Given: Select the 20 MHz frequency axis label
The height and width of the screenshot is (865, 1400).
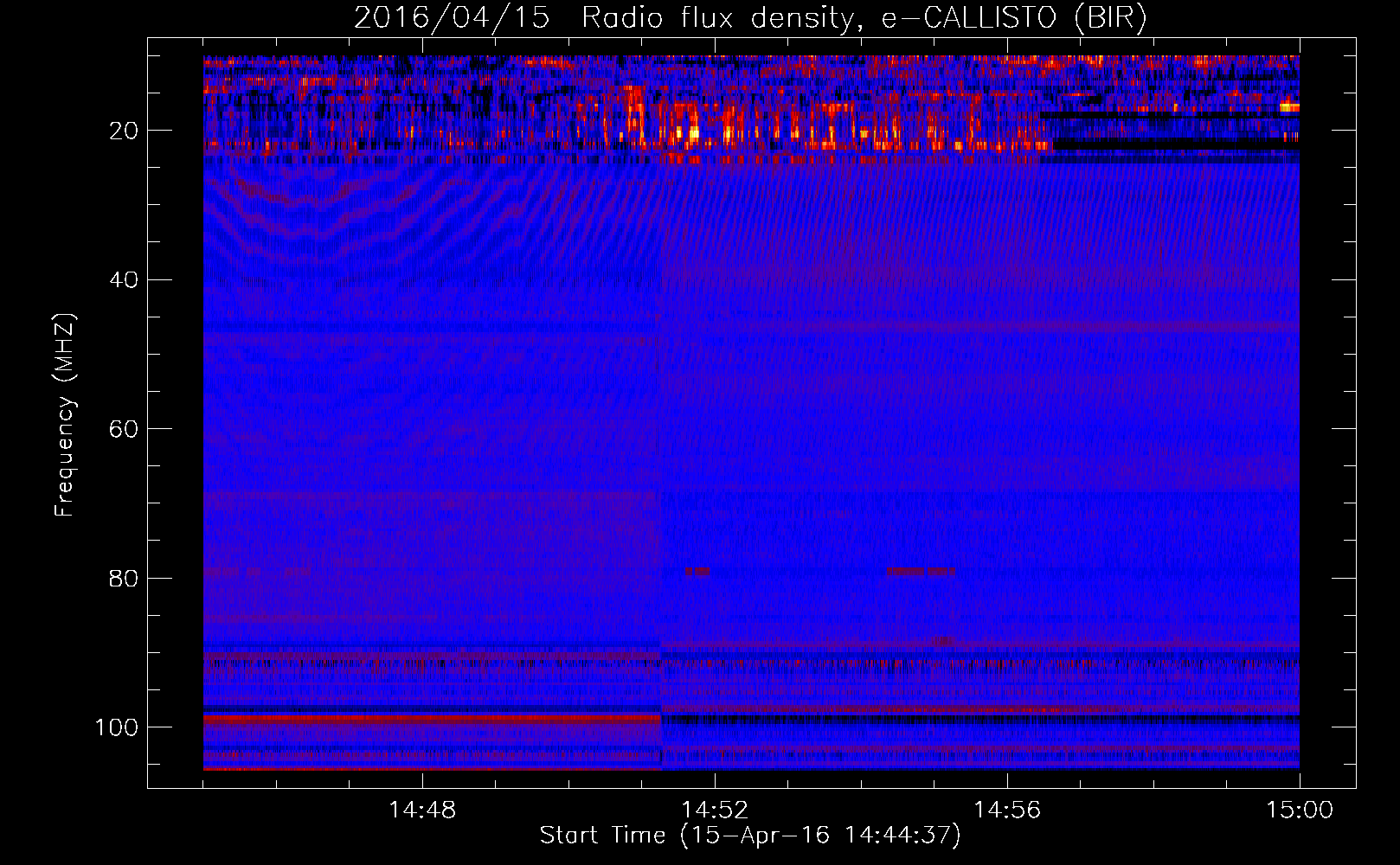Looking at the screenshot, I should (124, 131).
